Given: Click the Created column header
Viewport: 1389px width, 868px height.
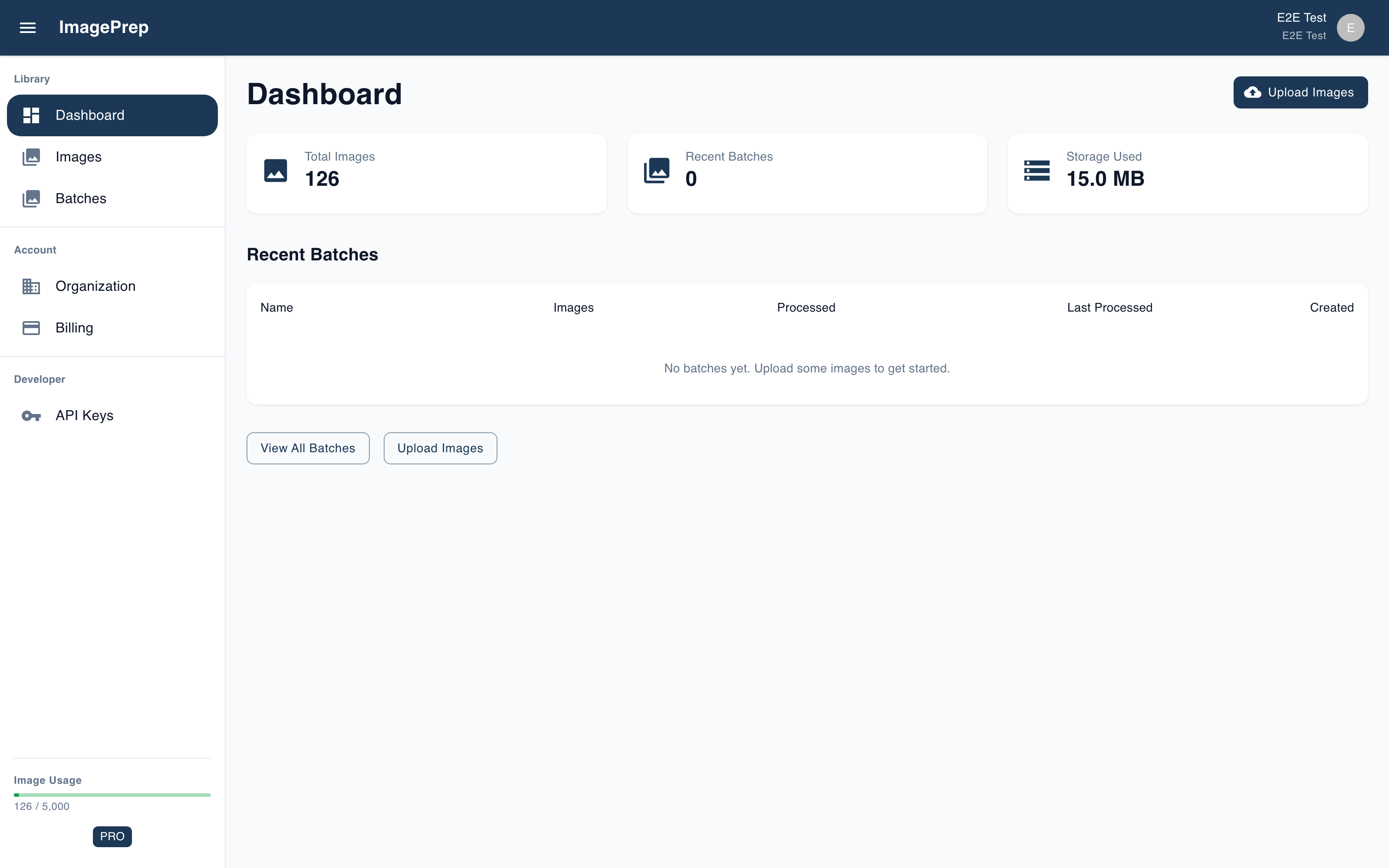Looking at the screenshot, I should (1332, 308).
